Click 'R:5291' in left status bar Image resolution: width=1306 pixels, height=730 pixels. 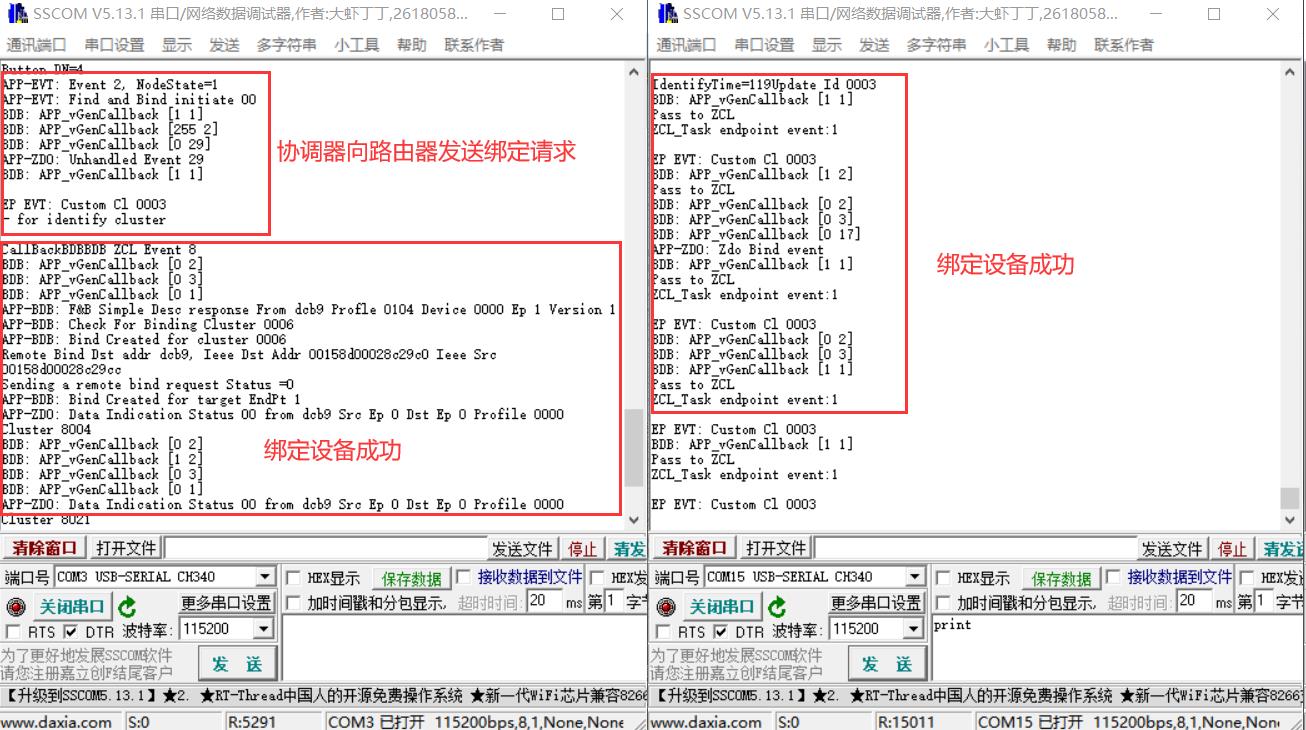click(253, 722)
